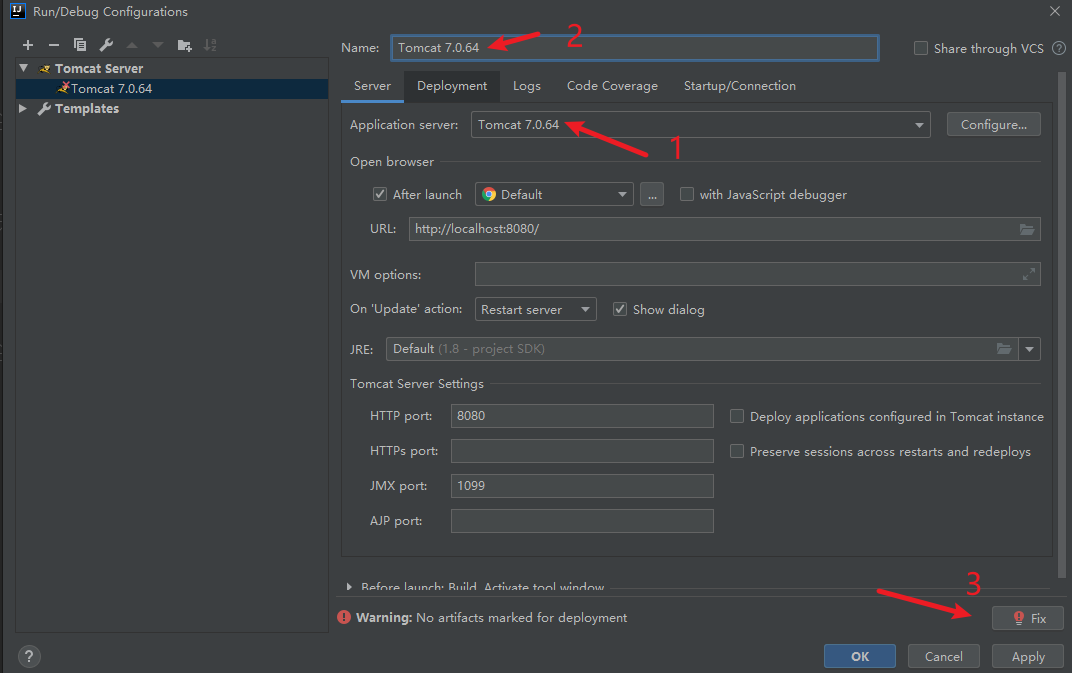Image resolution: width=1072 pixels, height=673 pixels.
Task: Select Tomcat 7.0.64 in configuration tree
Action: tap(172, 89)
